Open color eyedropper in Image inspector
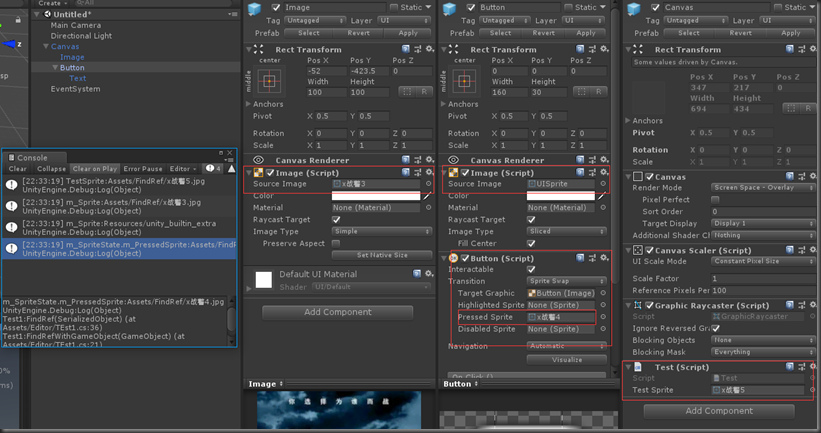This screenshot has height=433, width=821. 427,196
